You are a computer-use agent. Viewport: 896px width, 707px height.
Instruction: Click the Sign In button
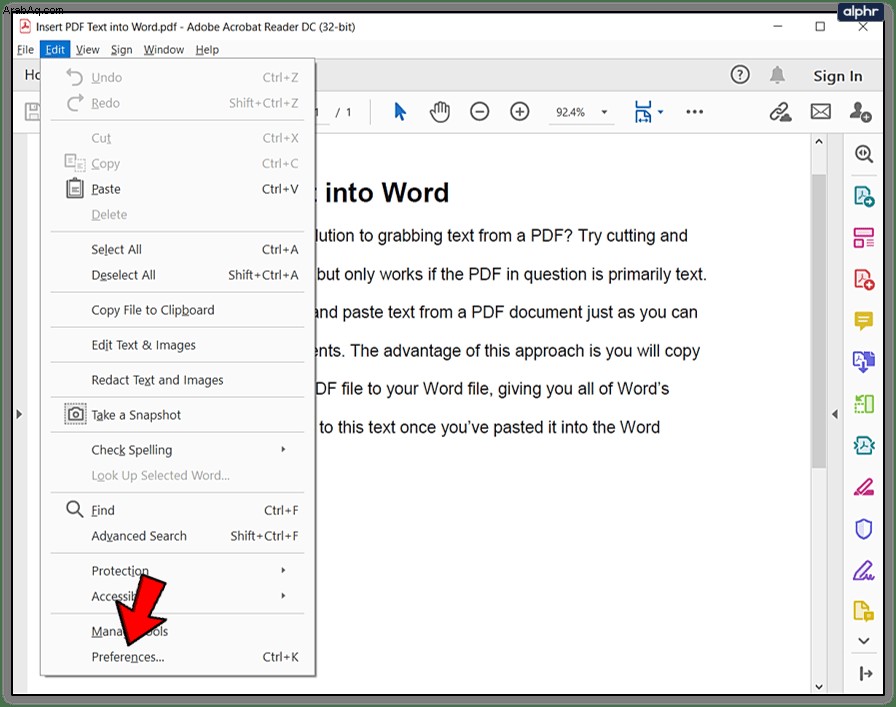(x=838, y=76)
